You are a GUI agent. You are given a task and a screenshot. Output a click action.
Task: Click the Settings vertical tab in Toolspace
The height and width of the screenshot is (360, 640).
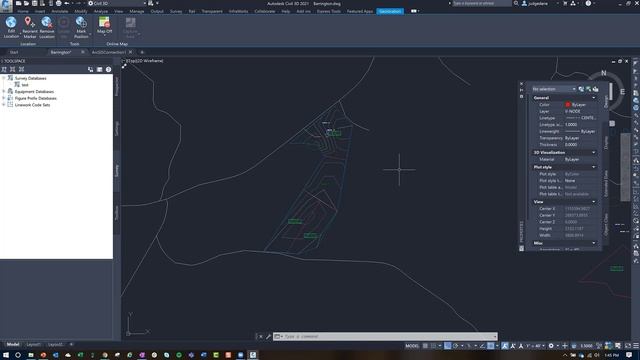117,128
